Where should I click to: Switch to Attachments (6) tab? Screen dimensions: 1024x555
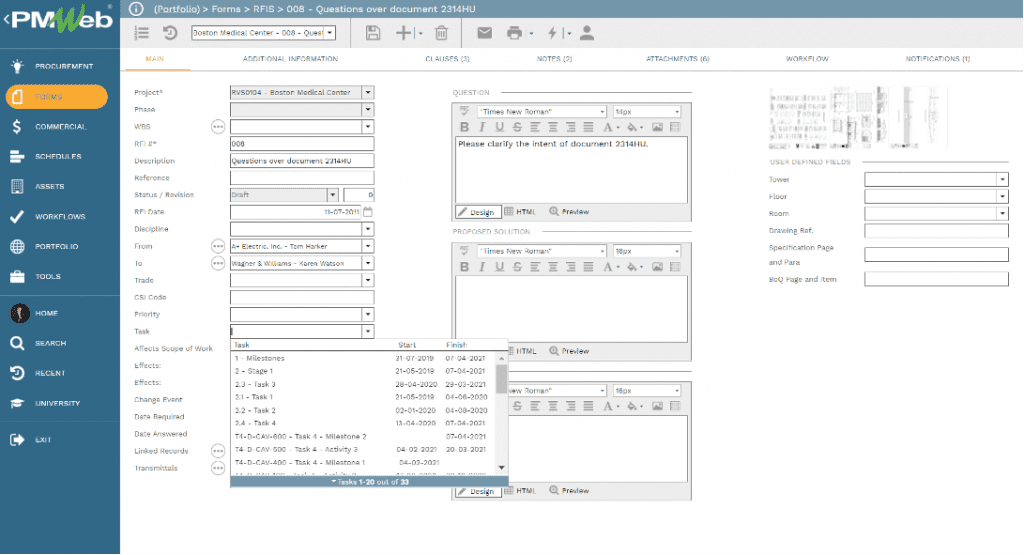pyautogui.click(x=677, y=59)
